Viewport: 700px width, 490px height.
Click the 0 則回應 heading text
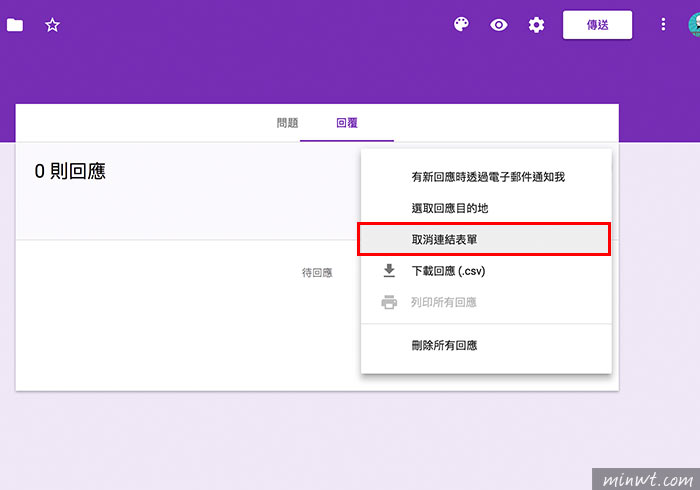(x=70, y=171)
